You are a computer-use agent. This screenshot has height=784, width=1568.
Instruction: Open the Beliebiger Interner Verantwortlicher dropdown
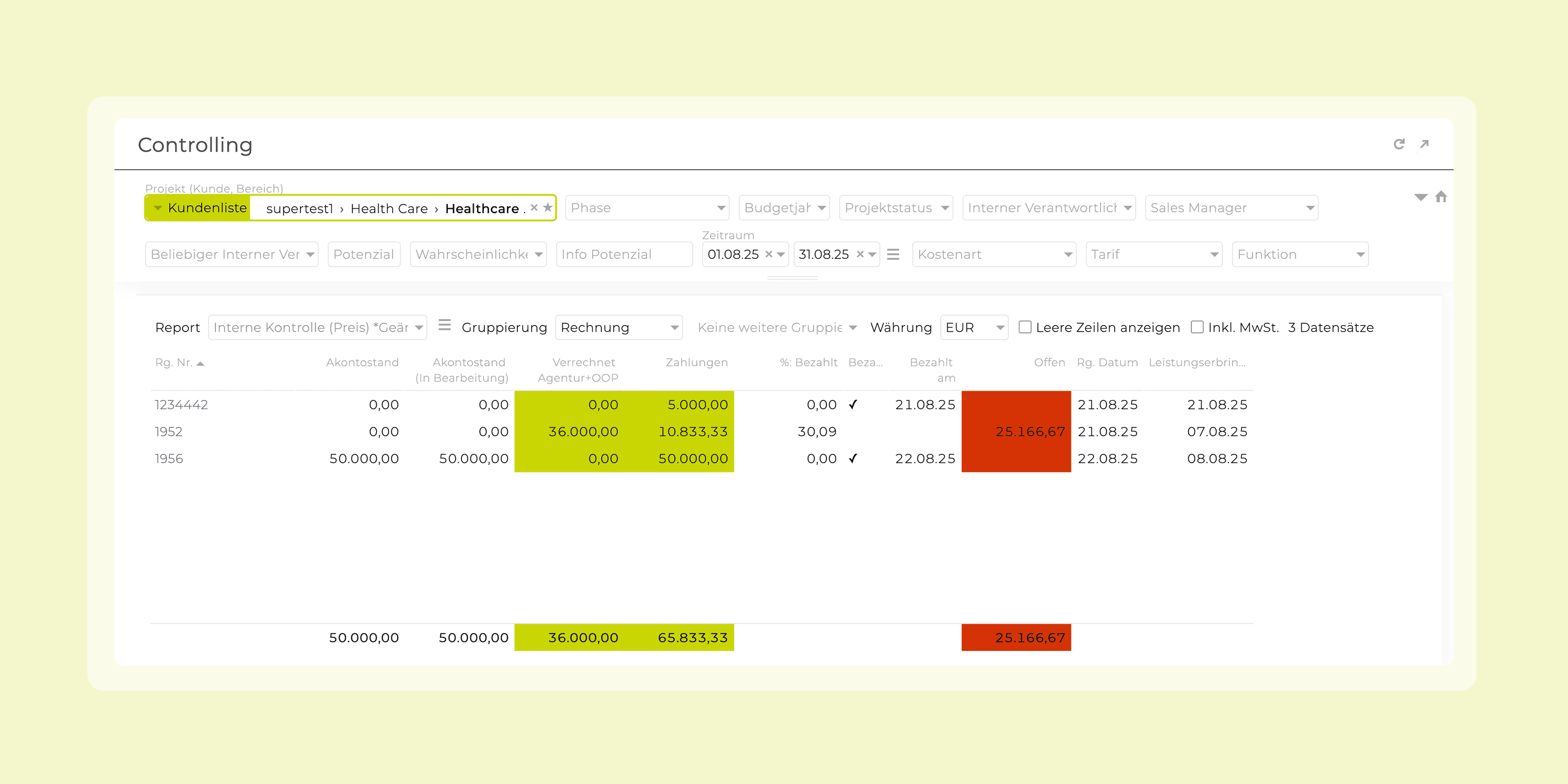coord(232,254)
